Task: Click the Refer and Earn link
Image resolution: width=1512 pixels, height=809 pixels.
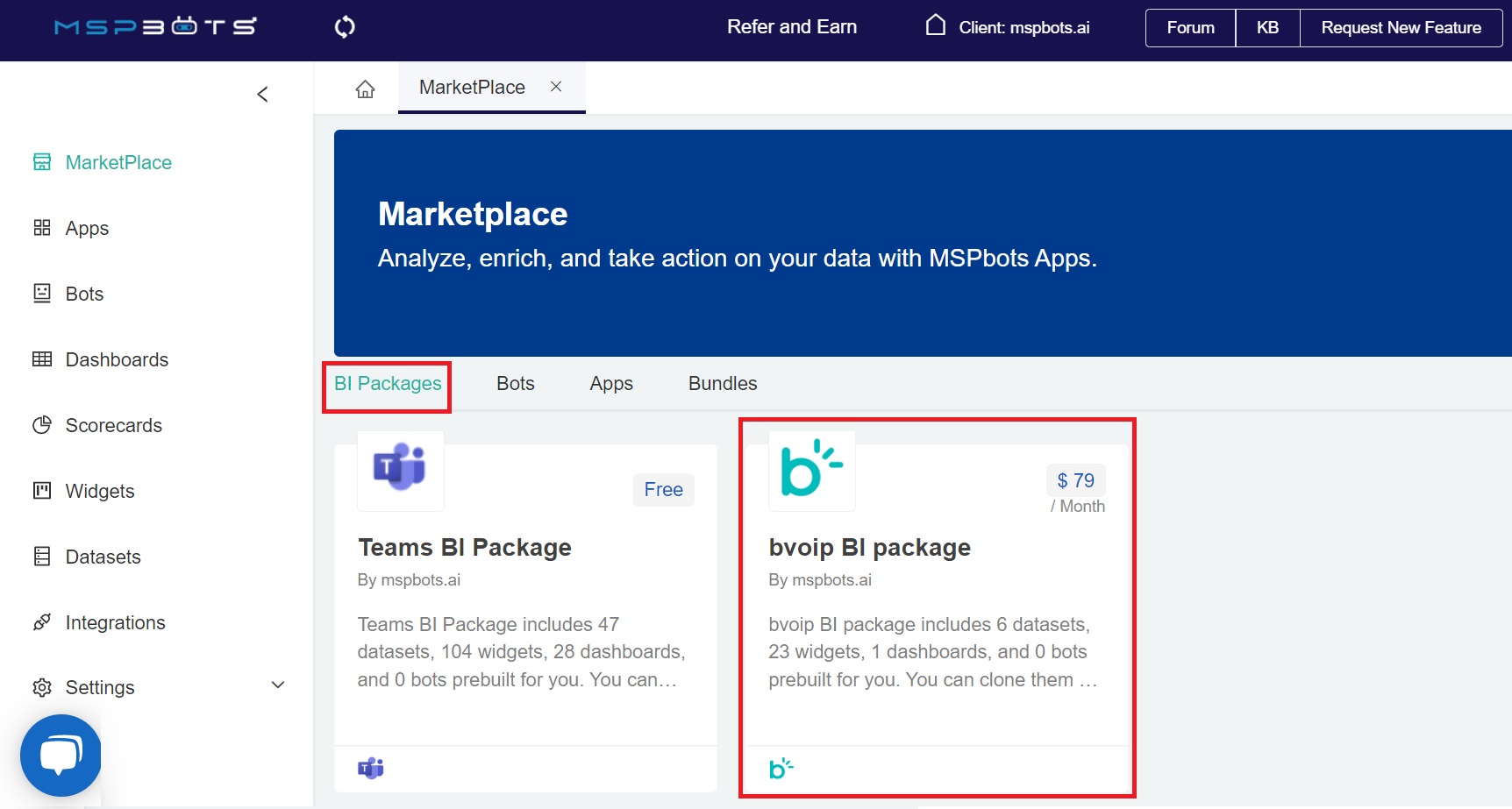Action: [791, 27]
